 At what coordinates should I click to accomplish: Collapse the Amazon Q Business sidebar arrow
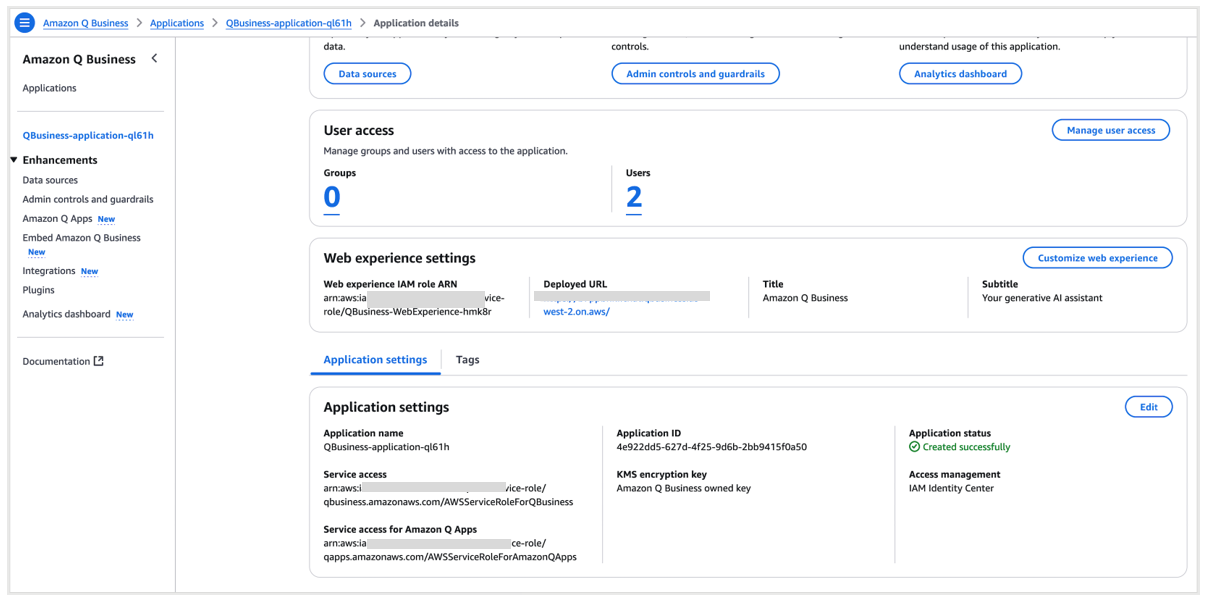(x=154, y=59)
